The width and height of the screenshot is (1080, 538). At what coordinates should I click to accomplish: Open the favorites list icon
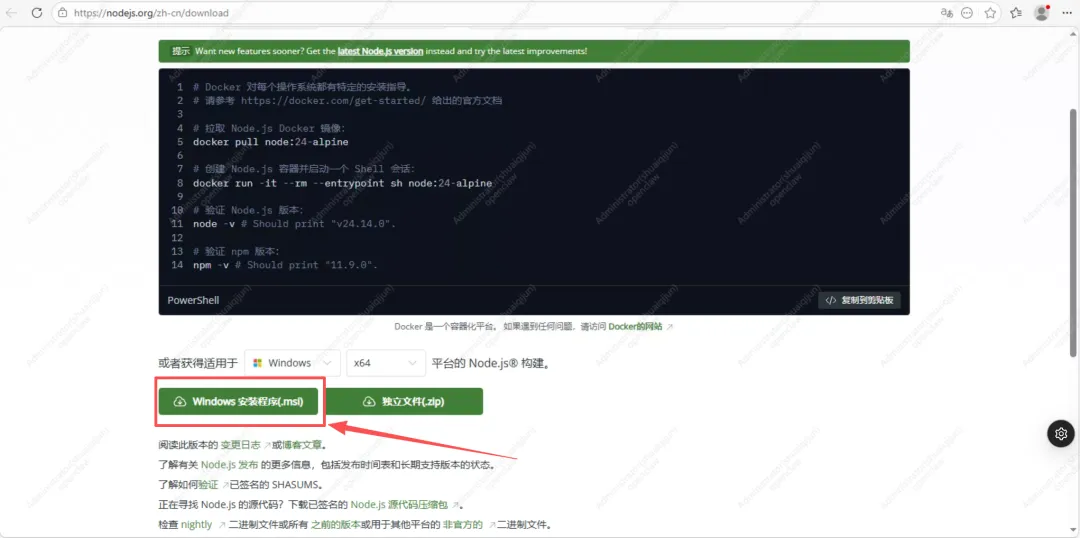(1016, 12)
